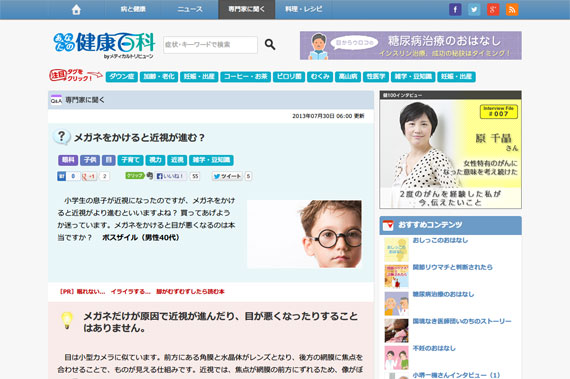Select the ダウン症 tag
570x379 pixels.
click(122, 77)
